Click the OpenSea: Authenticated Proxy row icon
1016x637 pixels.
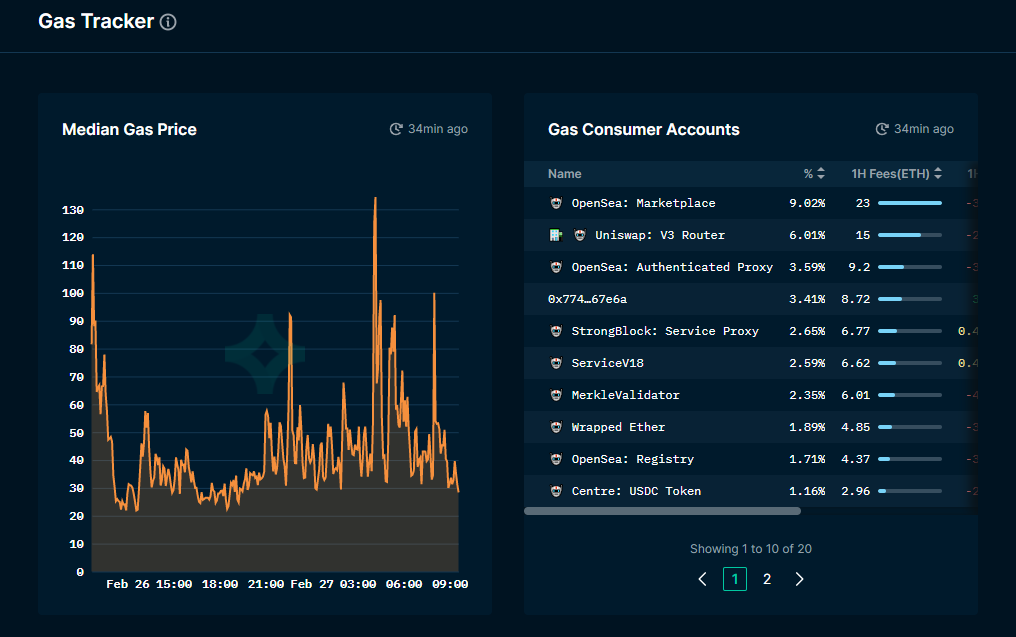556,267
